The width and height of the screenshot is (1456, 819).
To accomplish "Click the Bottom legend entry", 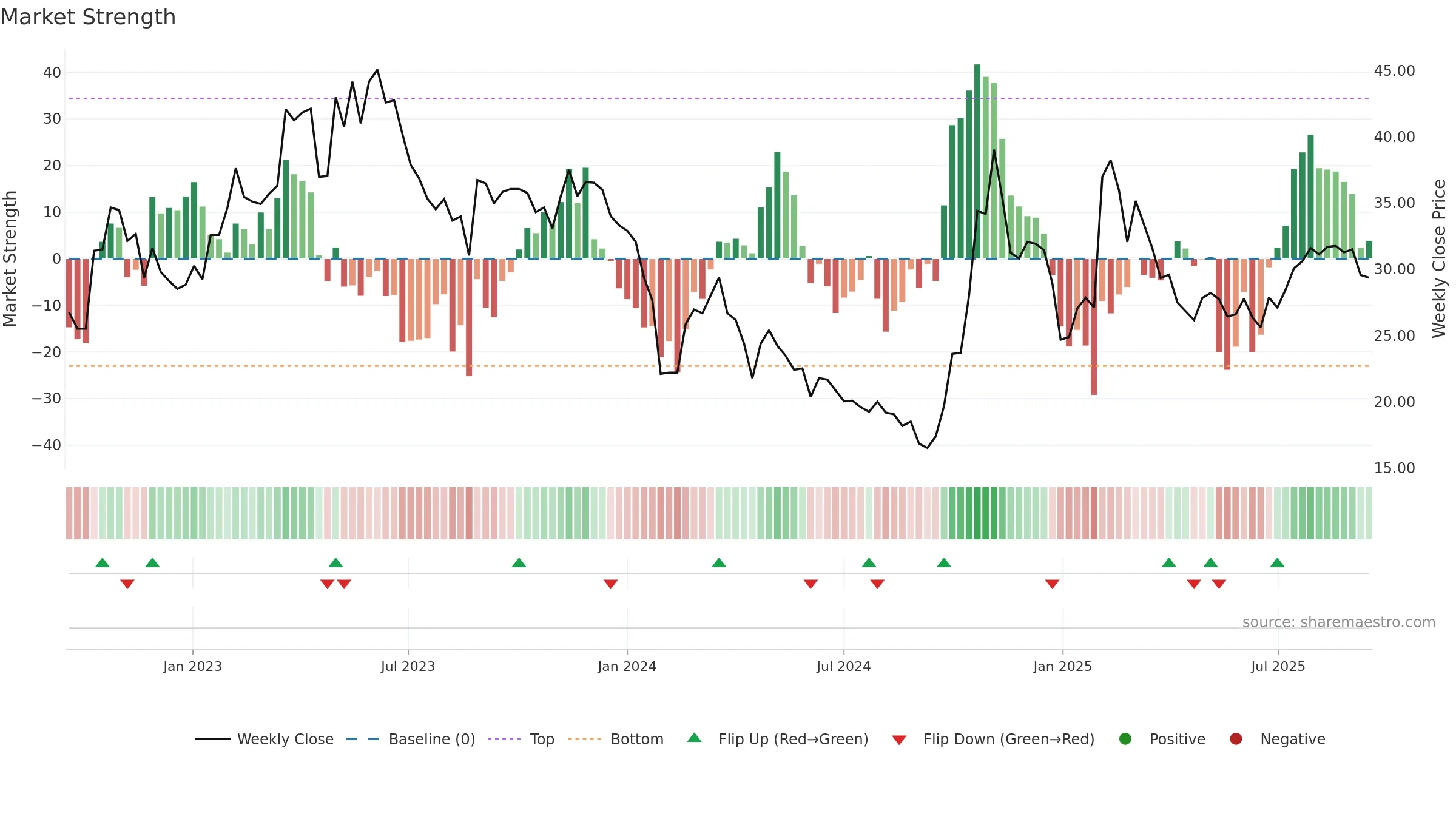I will click(x=616, y=739).
